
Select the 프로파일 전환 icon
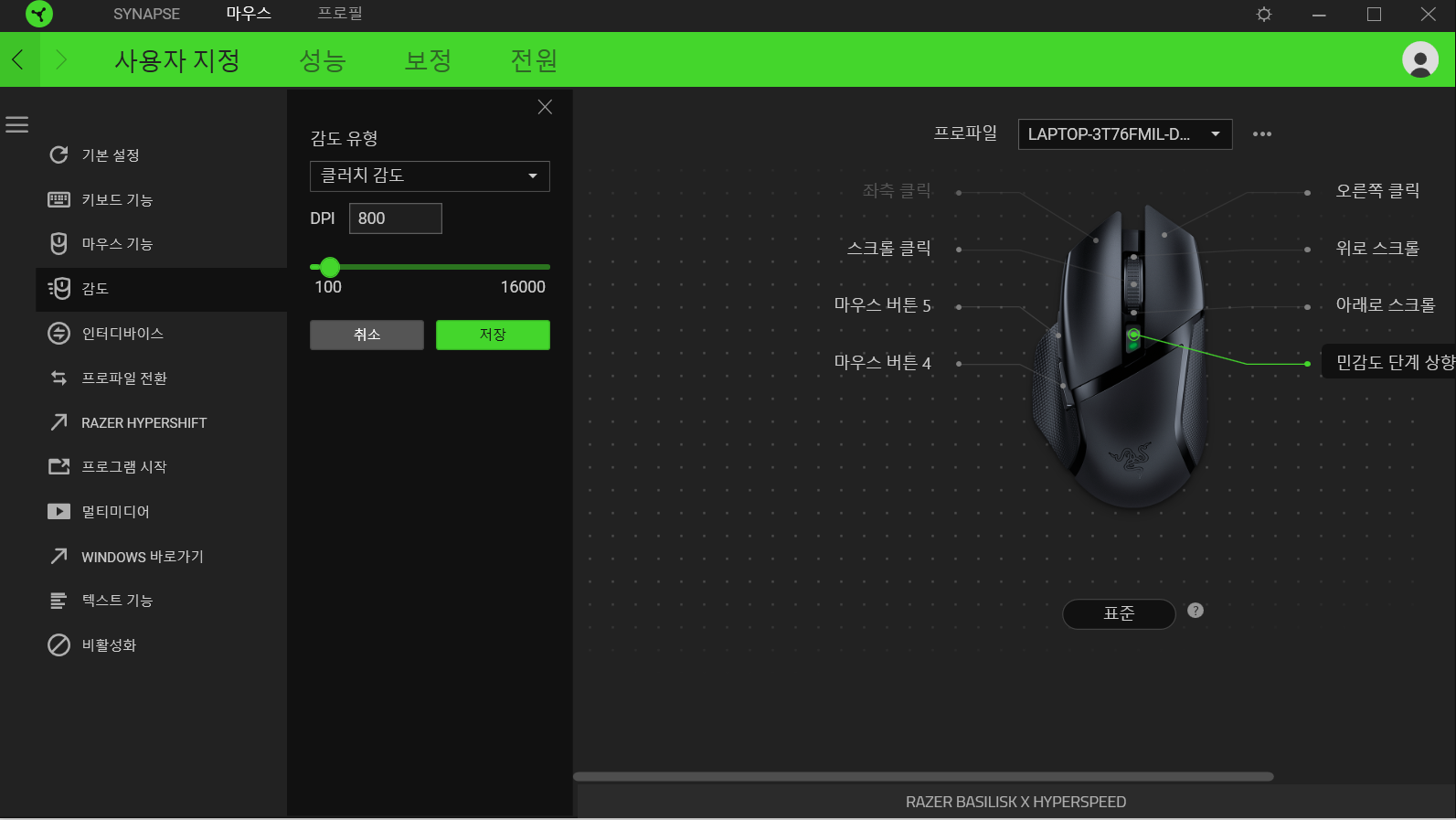58,378
